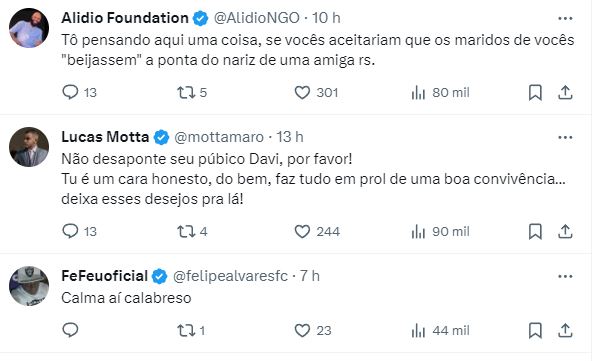Reply to the FeFeuoficial tweet
This screenshot has width=603, height=361.
coord(70,330)
